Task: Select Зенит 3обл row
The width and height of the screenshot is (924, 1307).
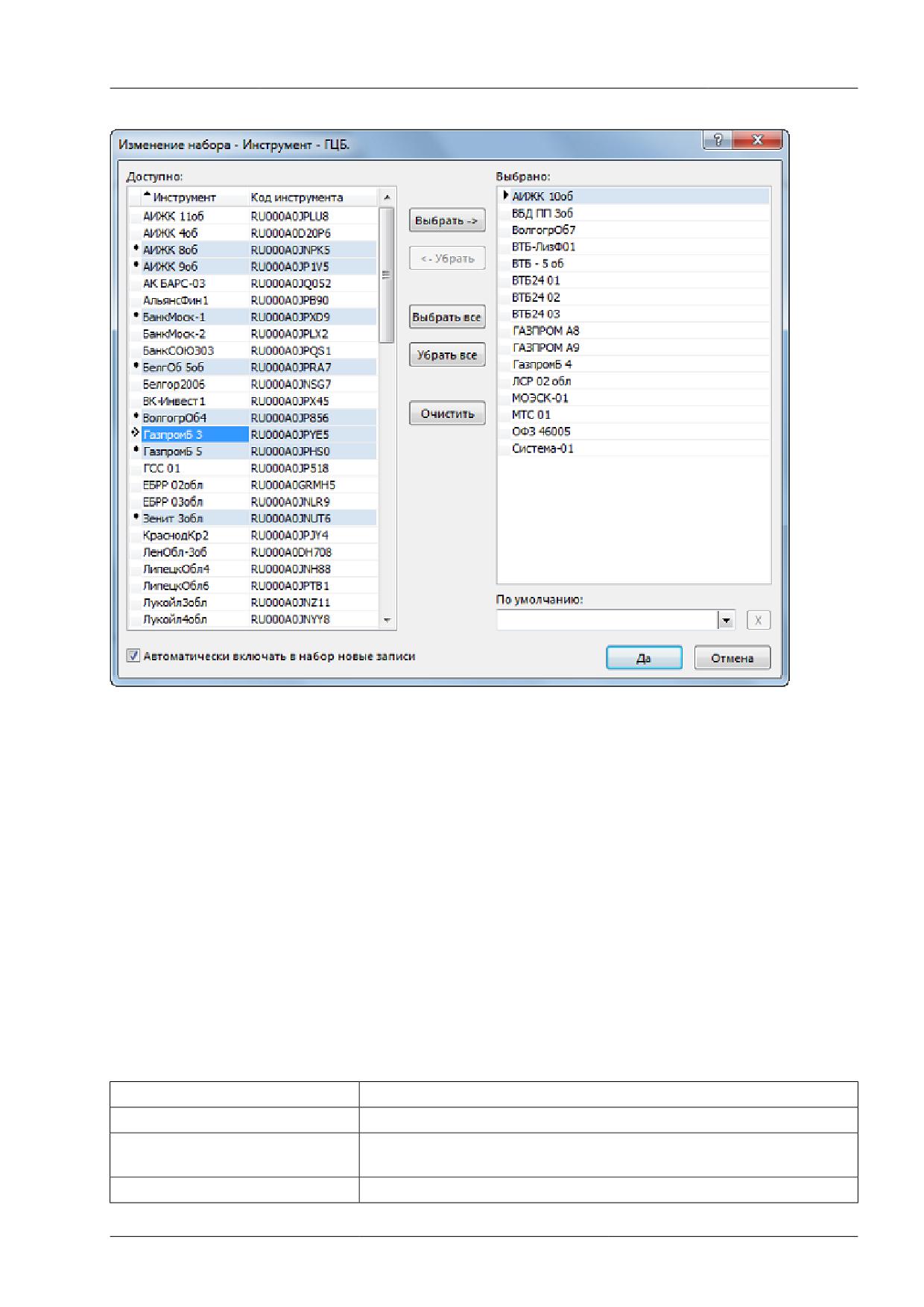Action: pyautogui.click(x=253, y=519)
